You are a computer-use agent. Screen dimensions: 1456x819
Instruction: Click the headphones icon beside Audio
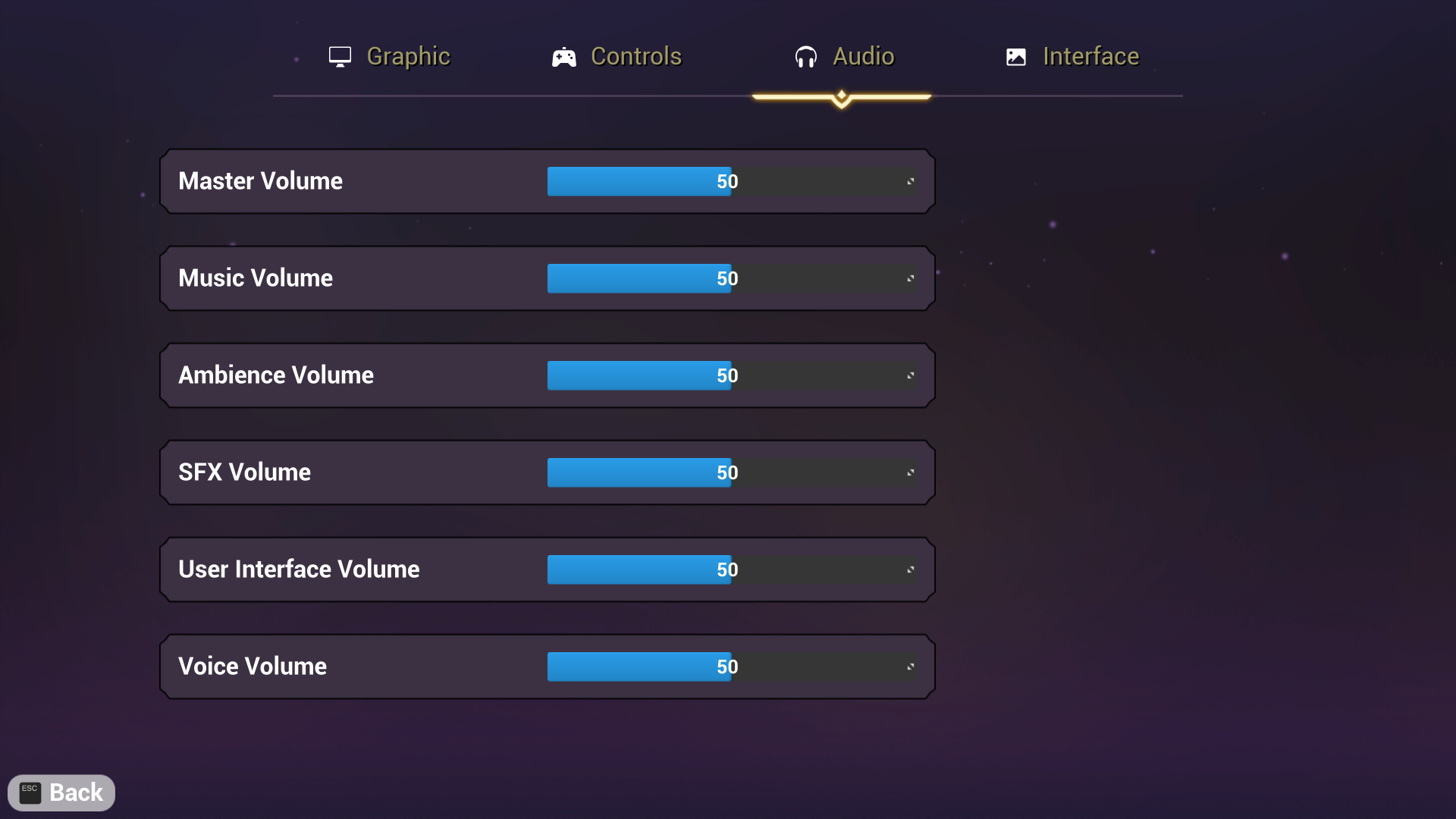805,57
